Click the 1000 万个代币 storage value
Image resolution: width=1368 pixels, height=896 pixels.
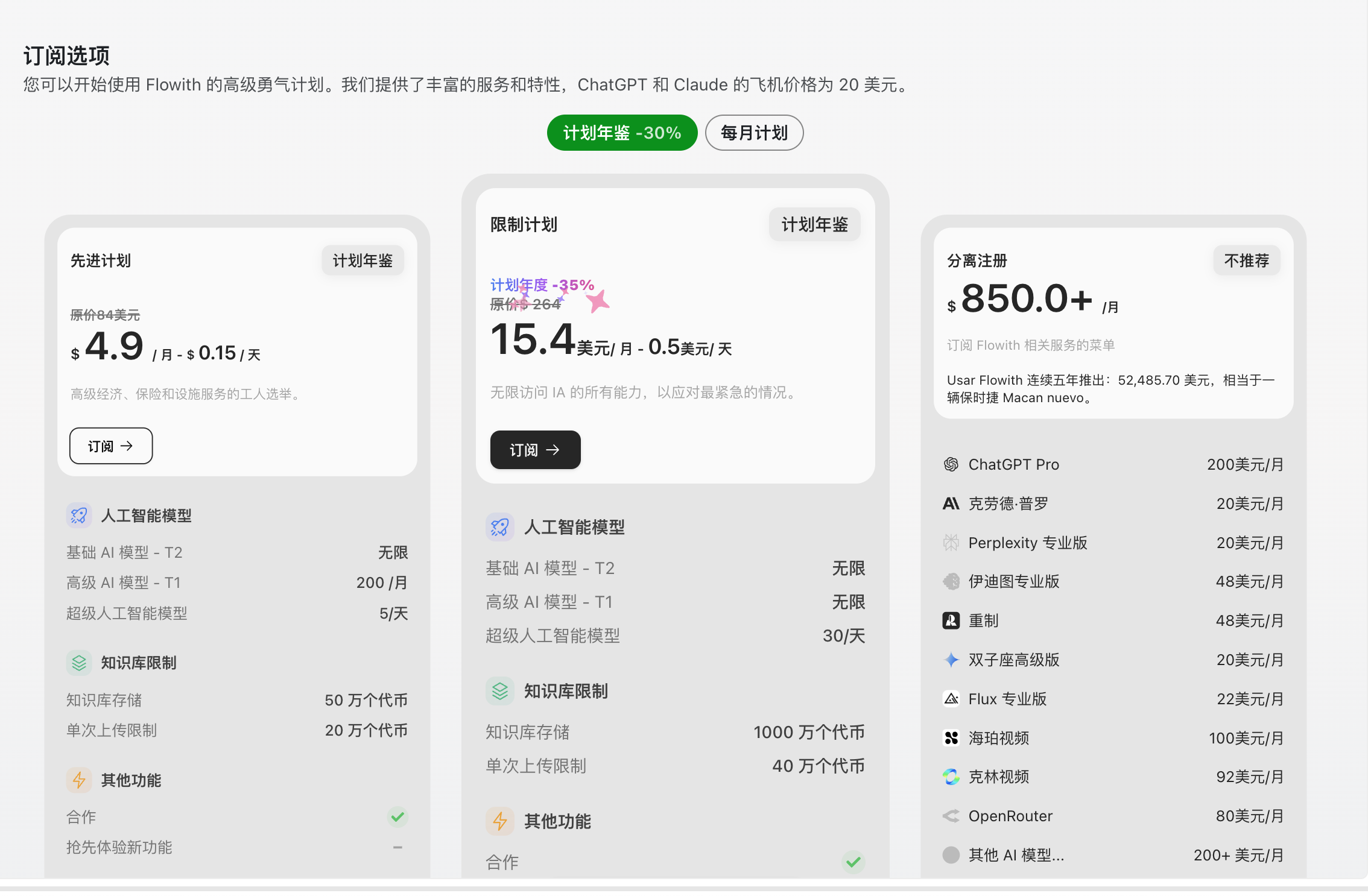[809, 732]
